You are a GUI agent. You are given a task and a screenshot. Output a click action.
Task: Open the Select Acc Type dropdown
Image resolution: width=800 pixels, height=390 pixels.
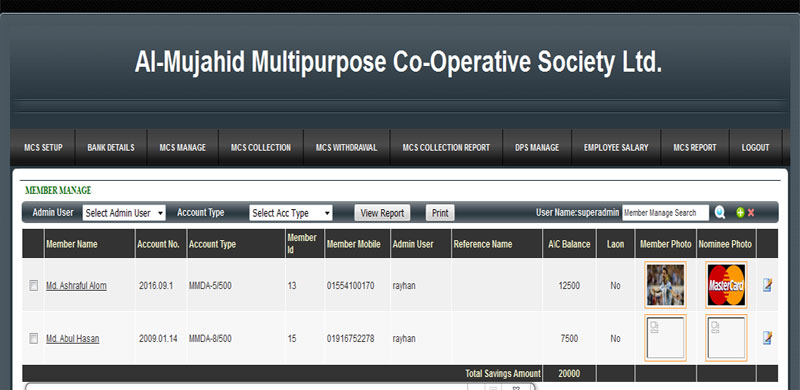point(291,213)
